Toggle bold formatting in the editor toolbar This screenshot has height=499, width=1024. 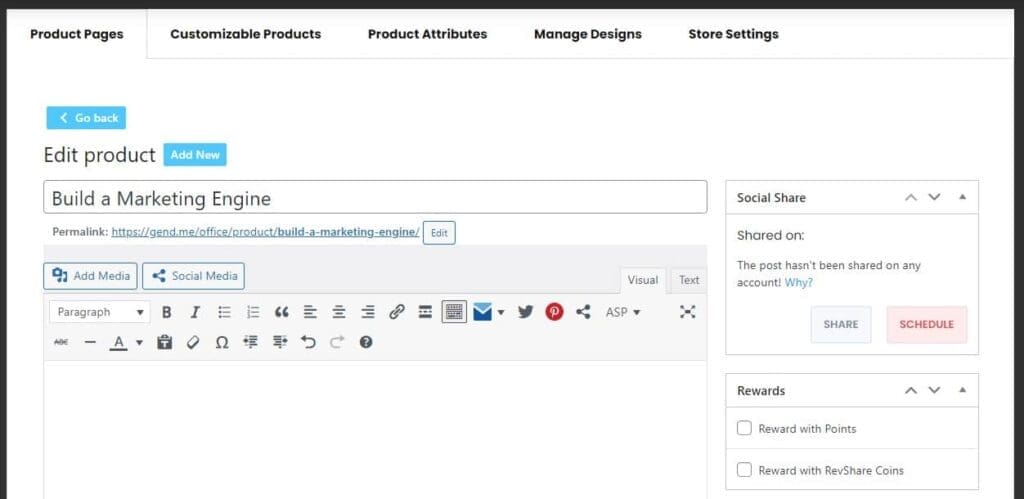(x=167, y=312)
